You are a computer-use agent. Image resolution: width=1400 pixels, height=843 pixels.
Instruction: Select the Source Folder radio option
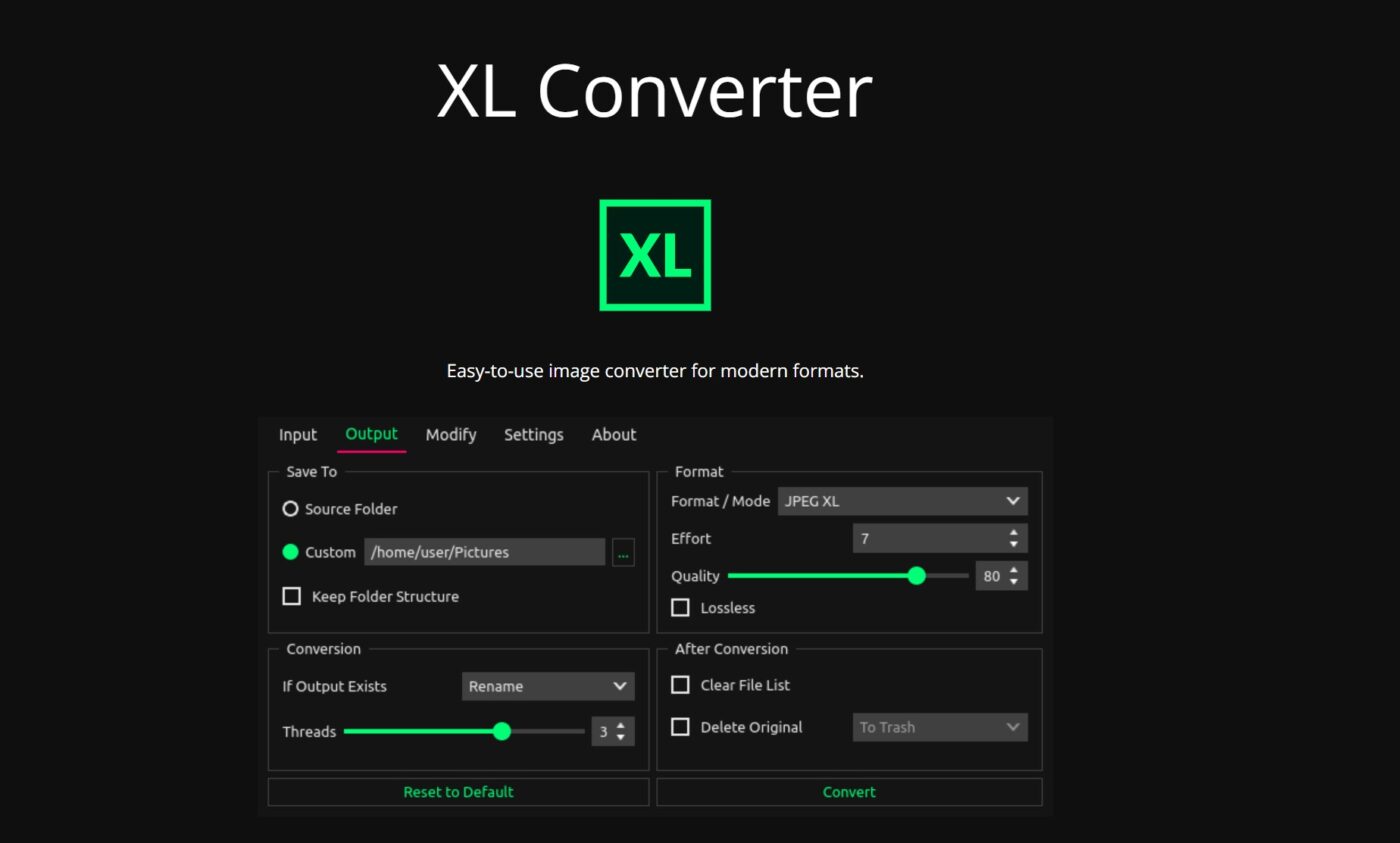(x=291, y=509)
